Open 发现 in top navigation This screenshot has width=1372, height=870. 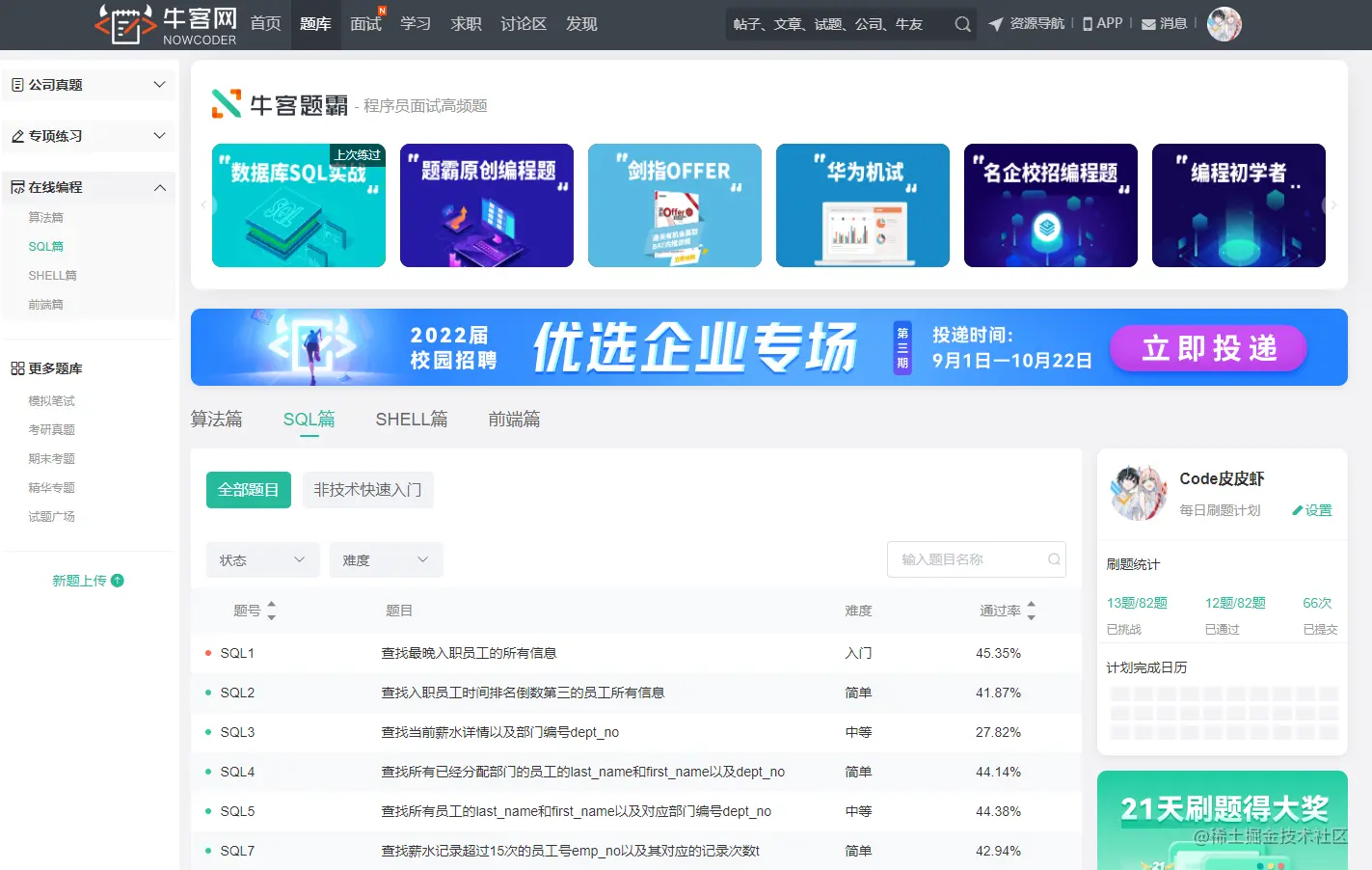pos(581,24)
